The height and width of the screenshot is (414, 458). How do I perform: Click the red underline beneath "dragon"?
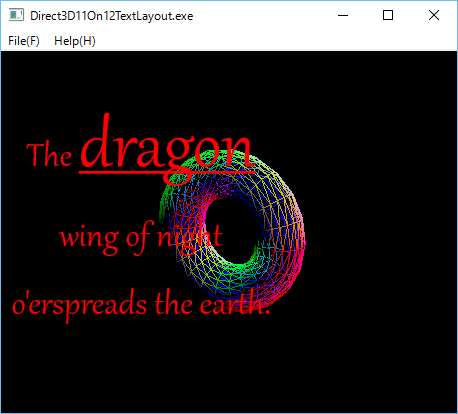click(x=167, y=172)
